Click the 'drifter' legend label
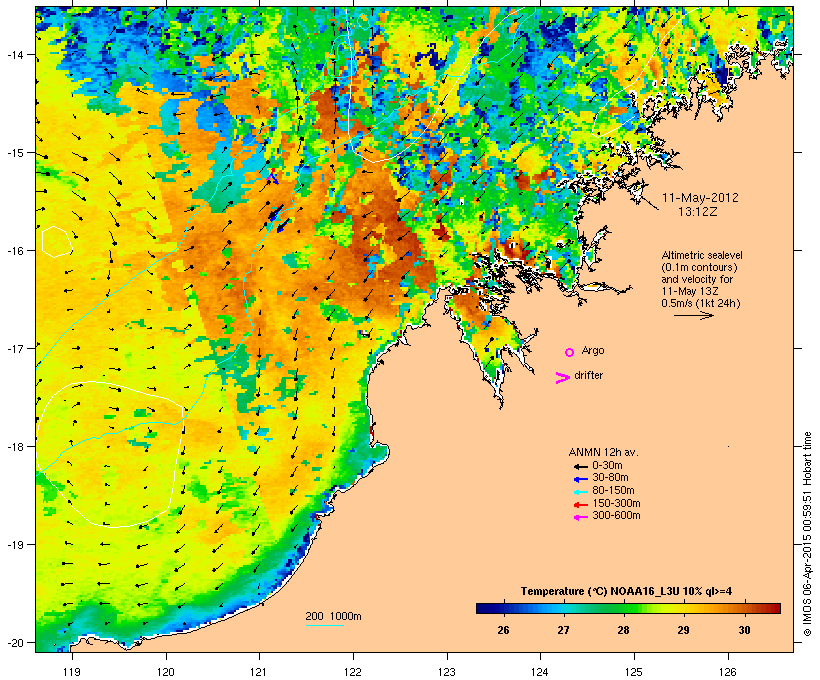Image resolution: width=820 pixels, height=680 pixels. tap(588, 375)
